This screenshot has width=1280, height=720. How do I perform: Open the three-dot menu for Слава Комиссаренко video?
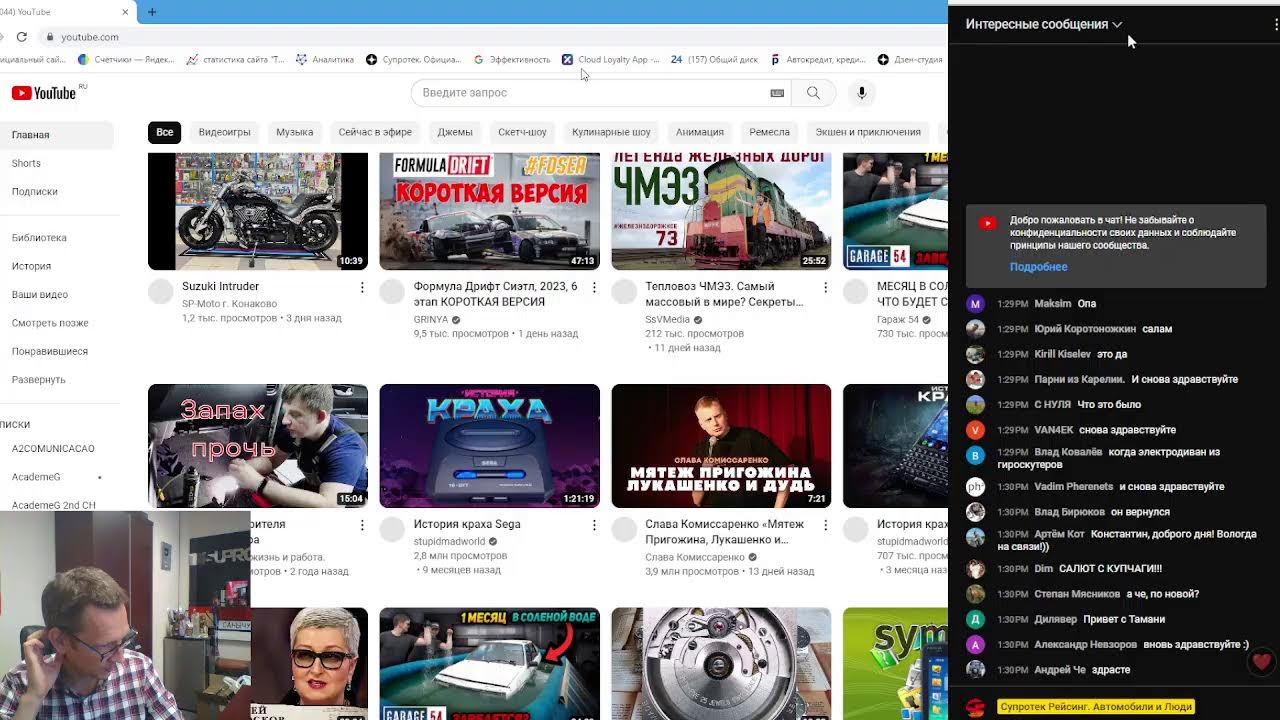825,525
